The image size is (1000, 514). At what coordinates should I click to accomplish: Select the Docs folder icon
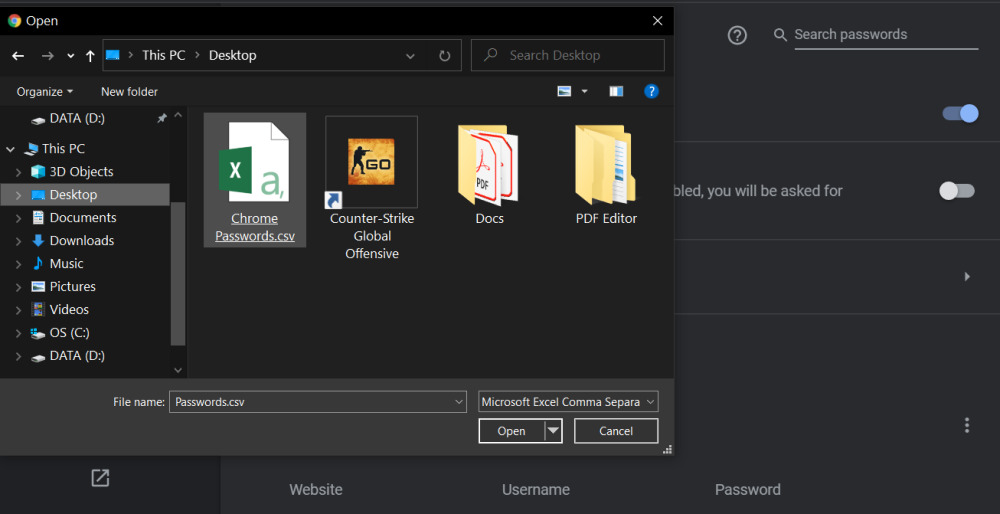(x=489, y=163)
